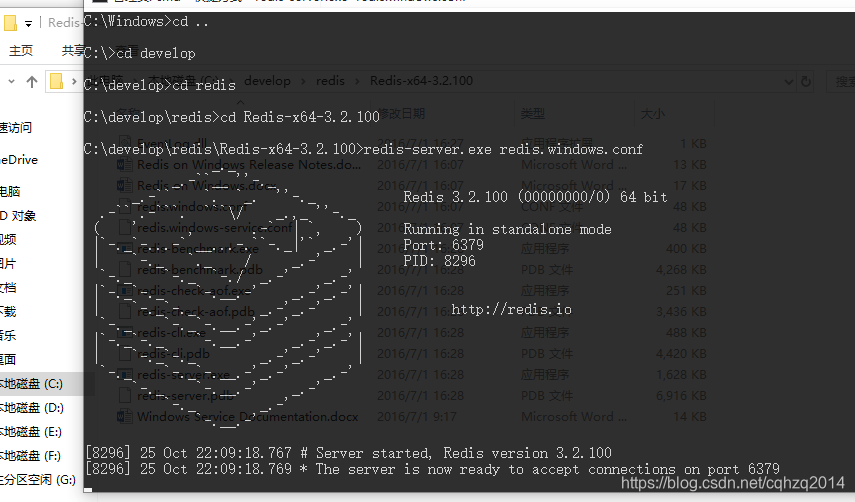
Task: Sort by the 修改日期 column header
Action: coord(402,113)
